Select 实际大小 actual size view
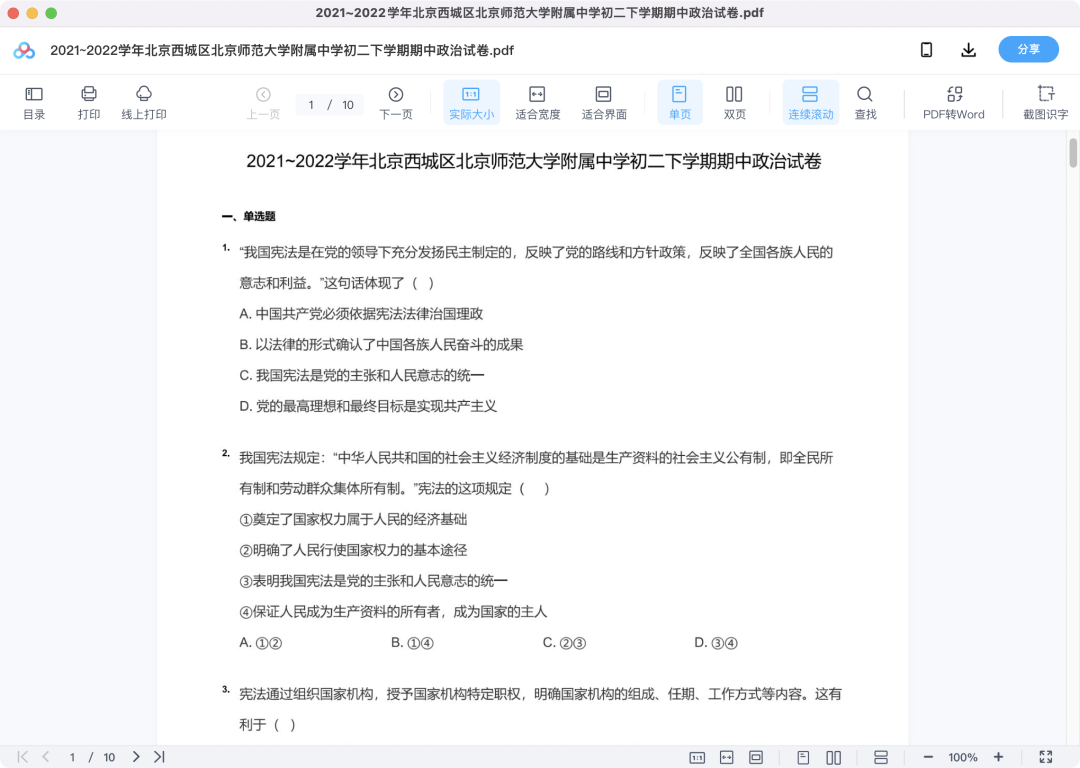This screenshot has width=1080, height=768. pyautogui.click(x=471, y=103)
